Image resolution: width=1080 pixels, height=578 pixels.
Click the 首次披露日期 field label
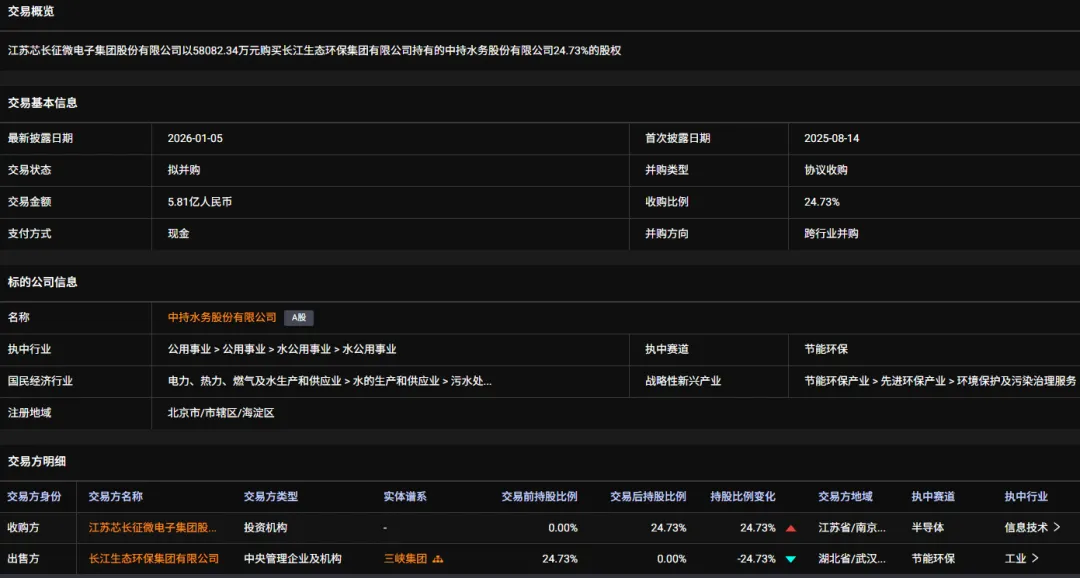[678, 138]
